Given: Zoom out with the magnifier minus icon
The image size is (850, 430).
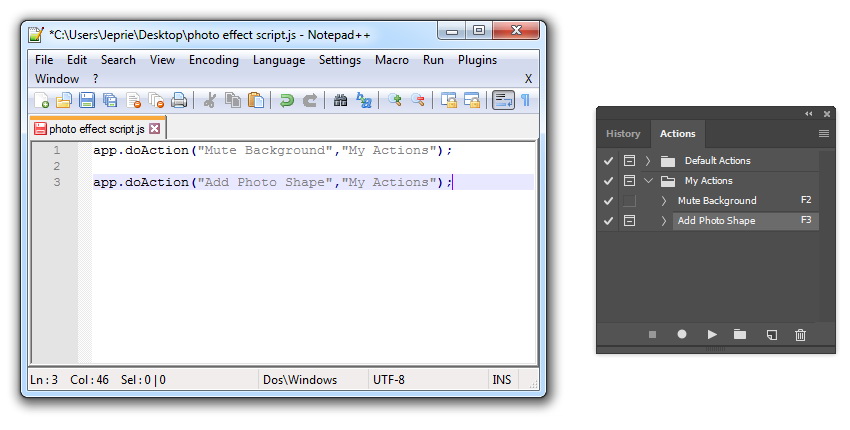Looking at the screenshot, I should coord(417,100).
